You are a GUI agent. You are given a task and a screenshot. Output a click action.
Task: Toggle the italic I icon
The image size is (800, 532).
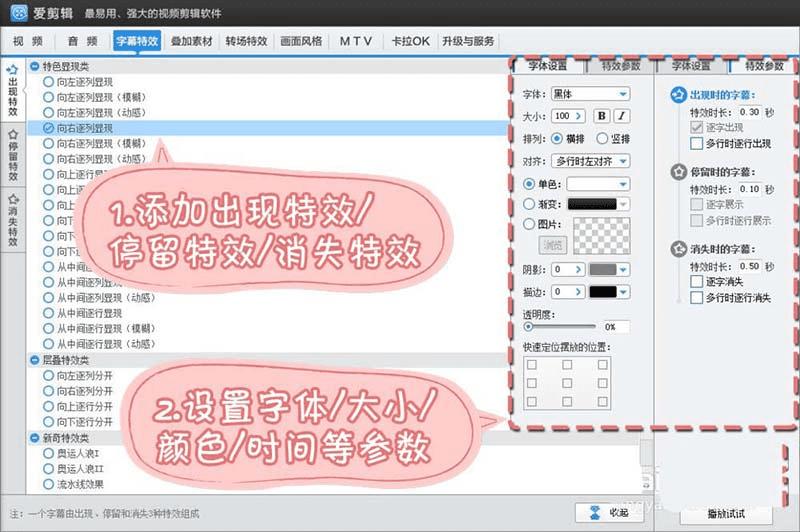621,116
